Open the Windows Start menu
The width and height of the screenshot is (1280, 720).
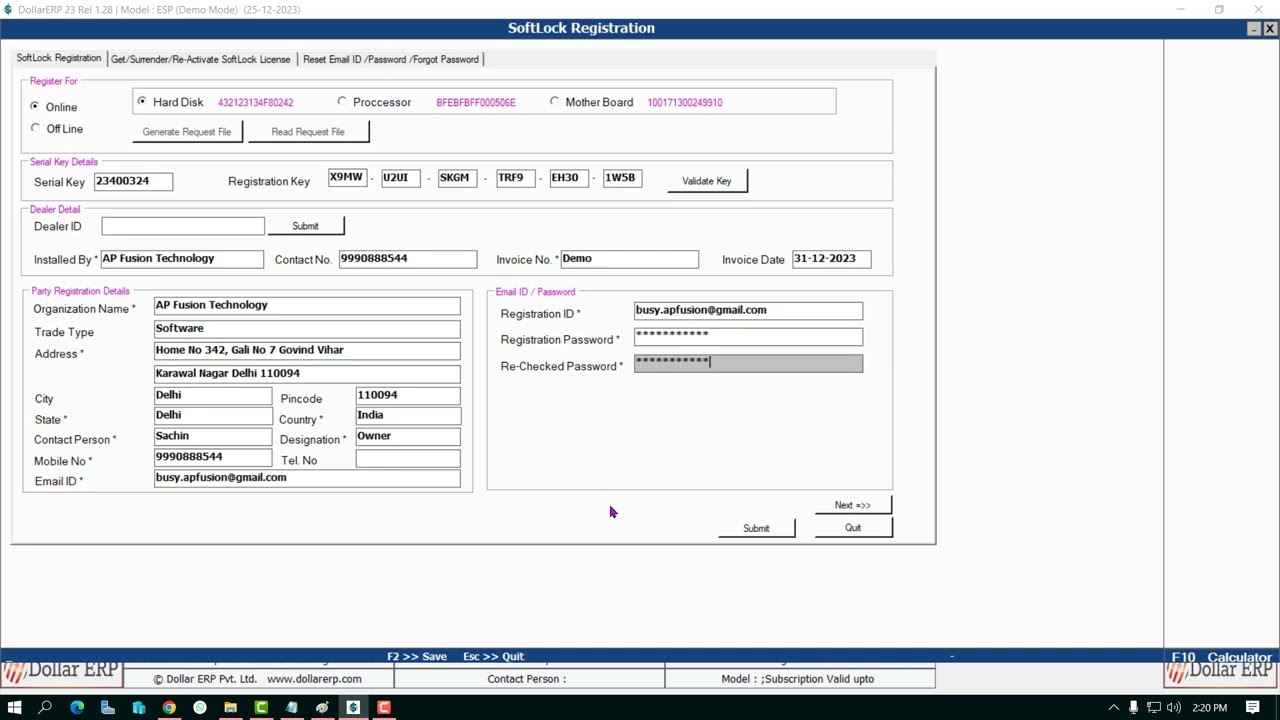(14, 707)
